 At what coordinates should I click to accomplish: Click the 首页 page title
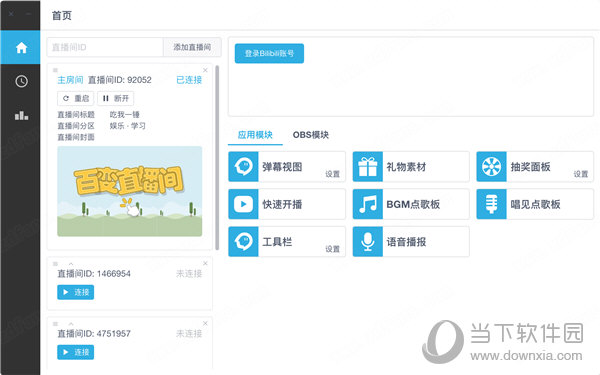click(x=62, y=16)
